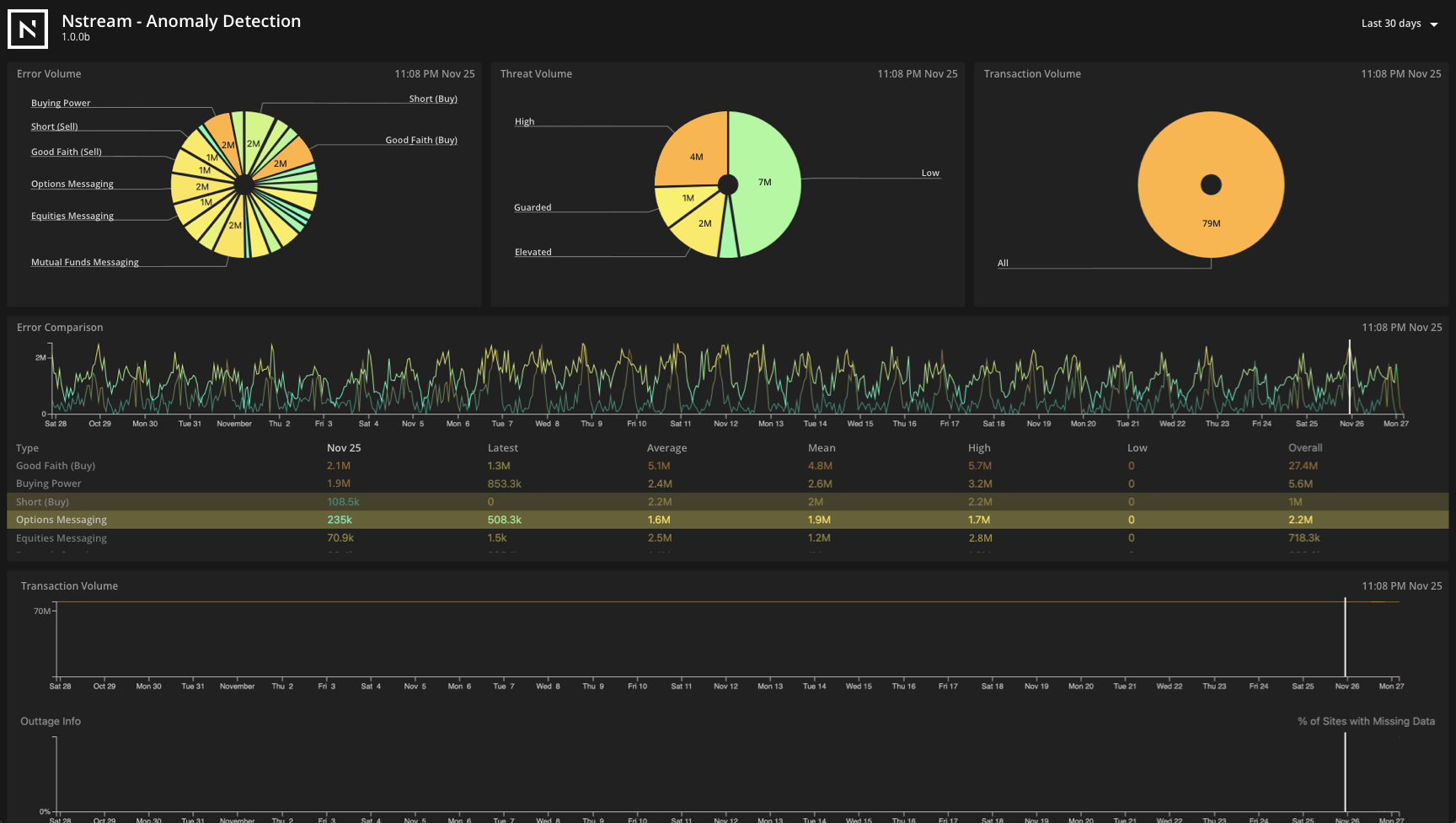Click the Good Faith (Buy) table row
The image size is (1456, 823).
click(55, 465)
